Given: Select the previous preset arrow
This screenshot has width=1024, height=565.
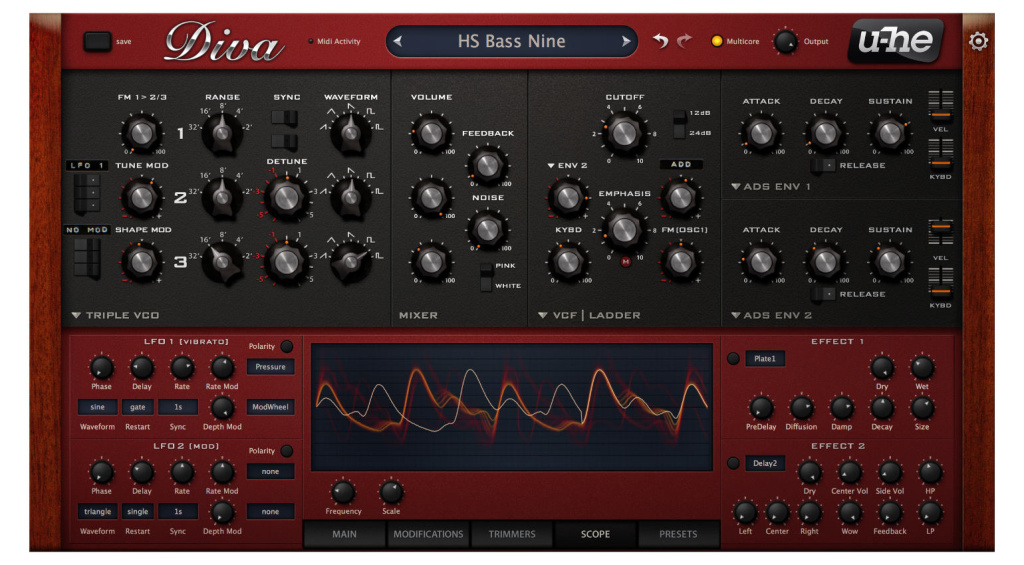Looking at the screenshot, I should (397, 41).
